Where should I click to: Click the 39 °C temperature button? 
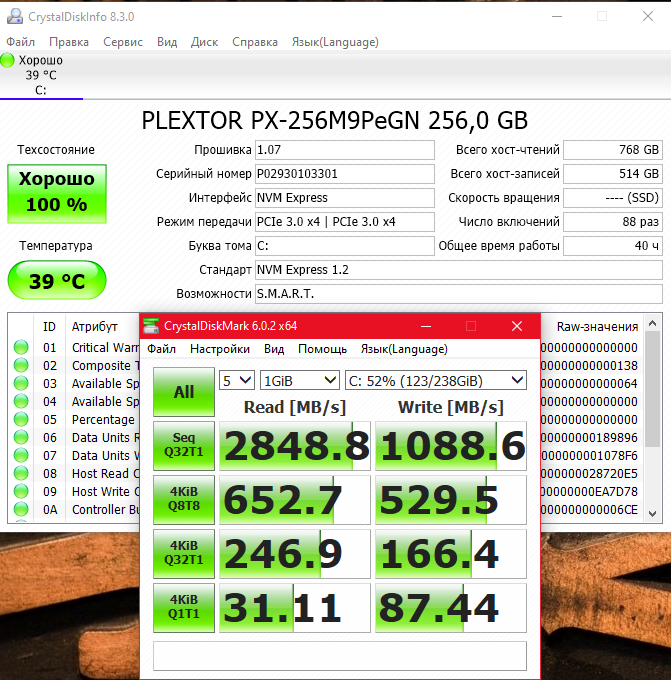tap(57, 280)
